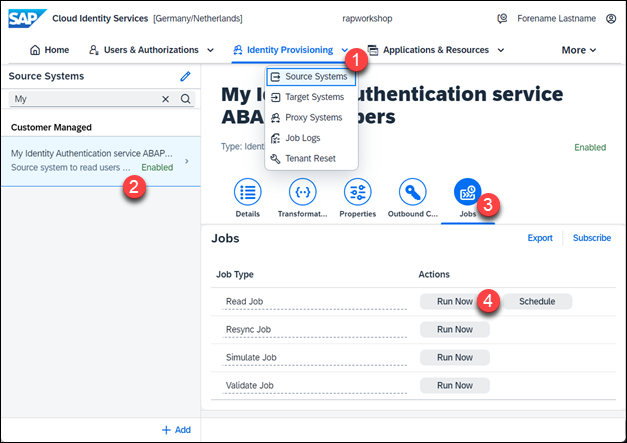
Task: Run the Resync Job now
Action: [455, 329]
